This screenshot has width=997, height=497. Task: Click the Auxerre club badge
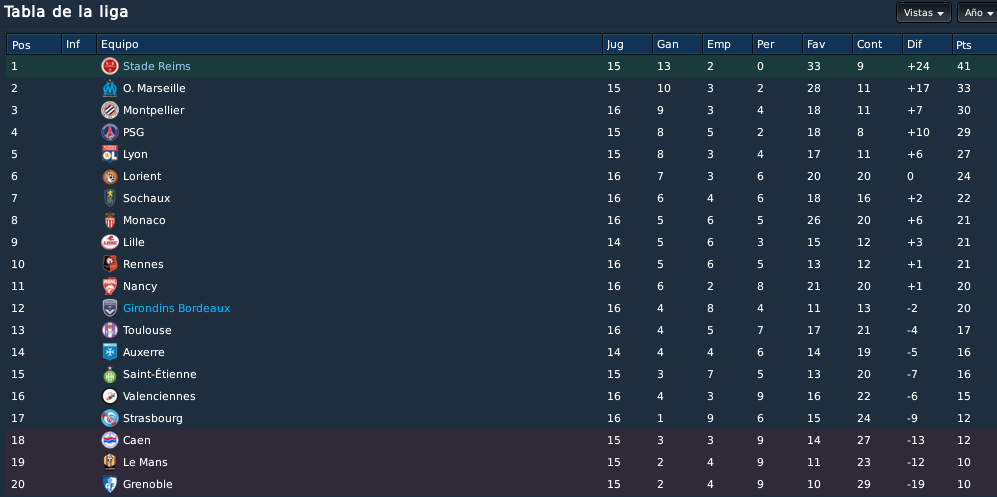[110, 352]
